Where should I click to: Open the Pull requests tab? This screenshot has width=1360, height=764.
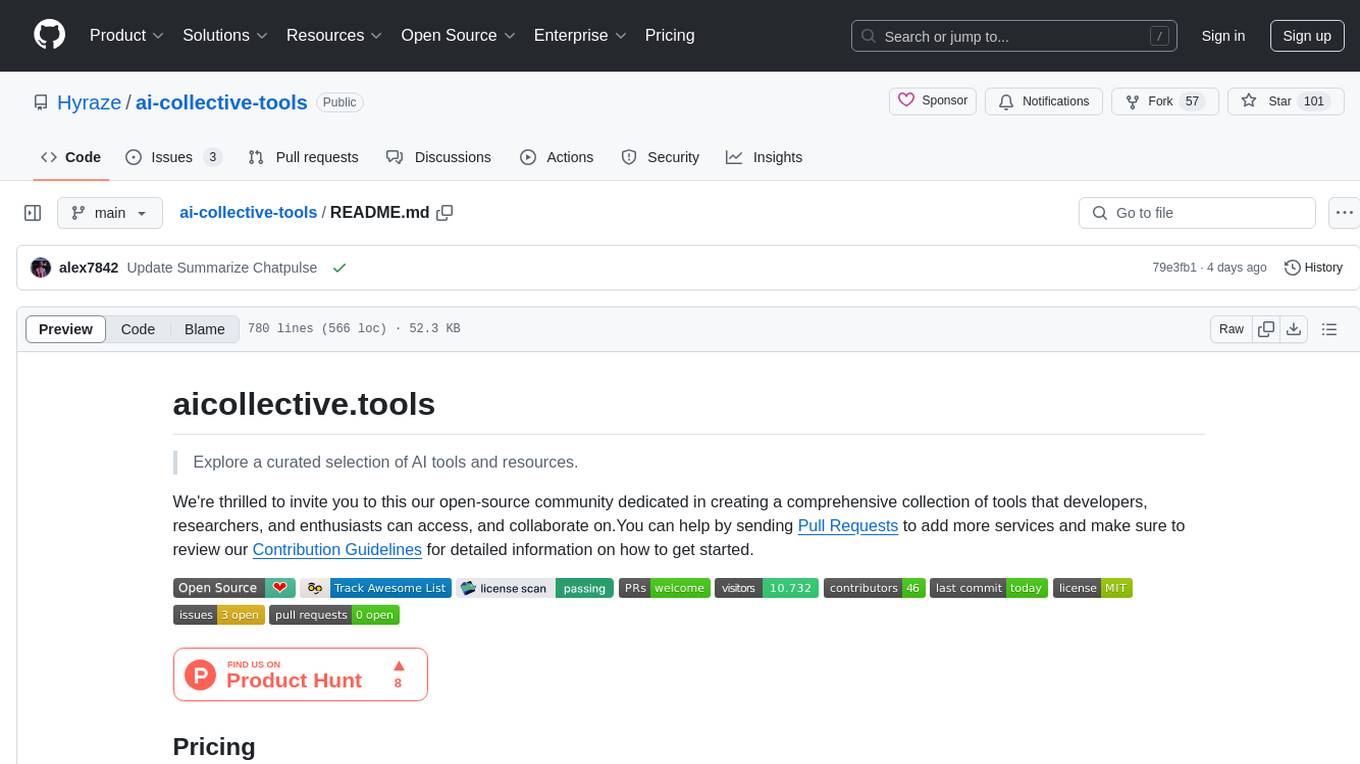303,157
